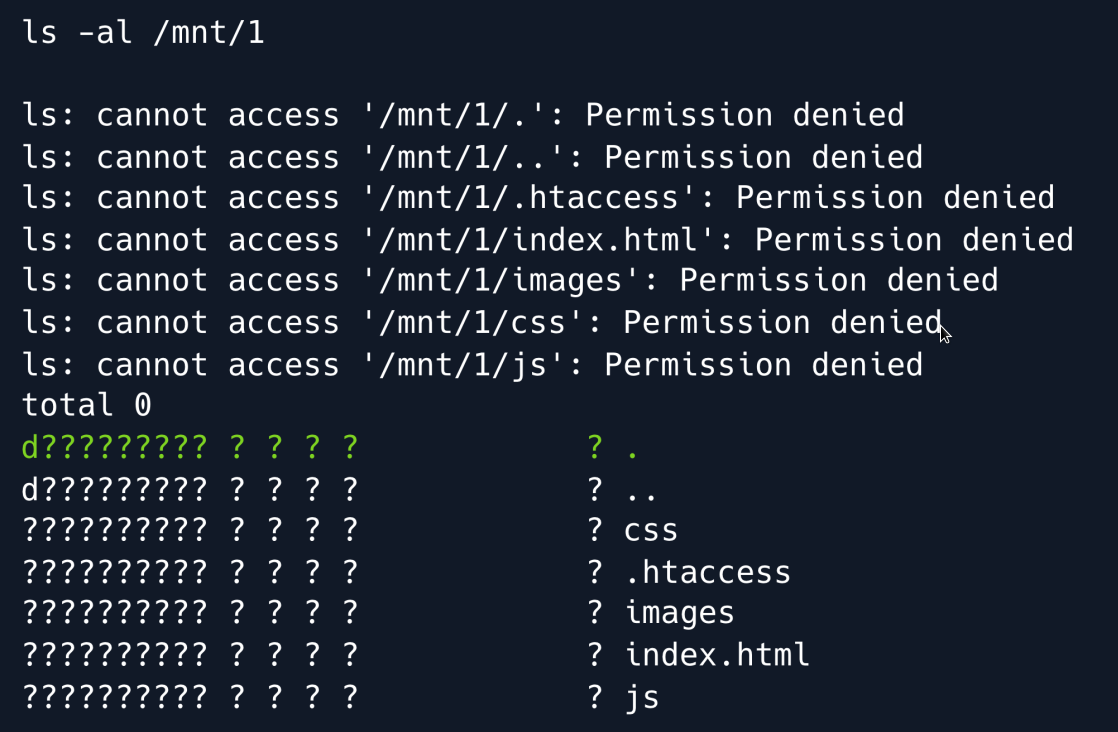Click the 'total 0' line
The height and width of the screenshot is (732, 1118).
(x=87, y=405)
